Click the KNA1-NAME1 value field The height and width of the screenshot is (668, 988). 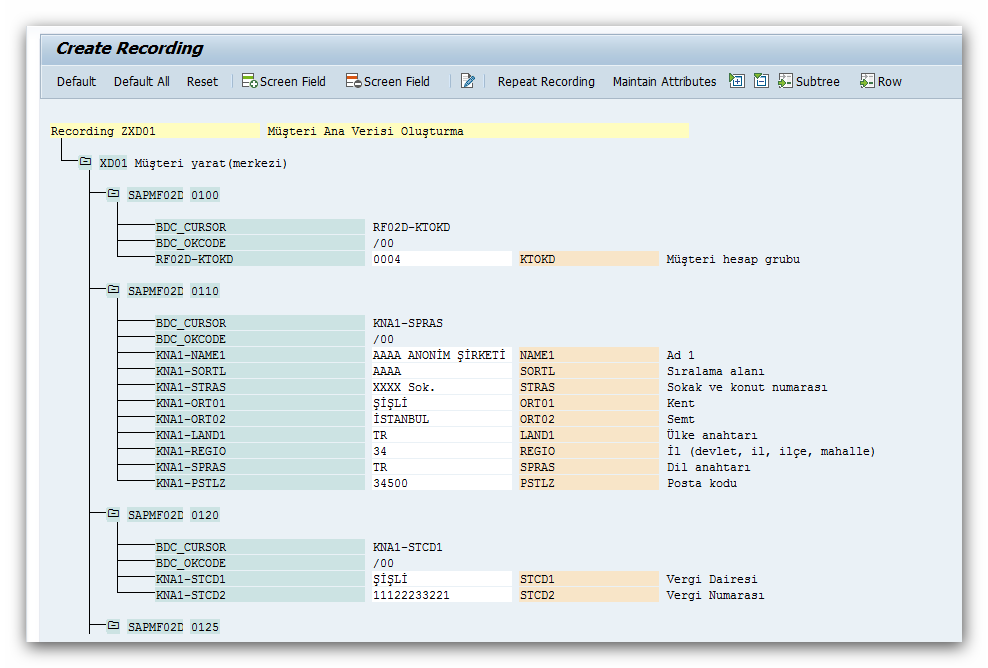(439, 355)
